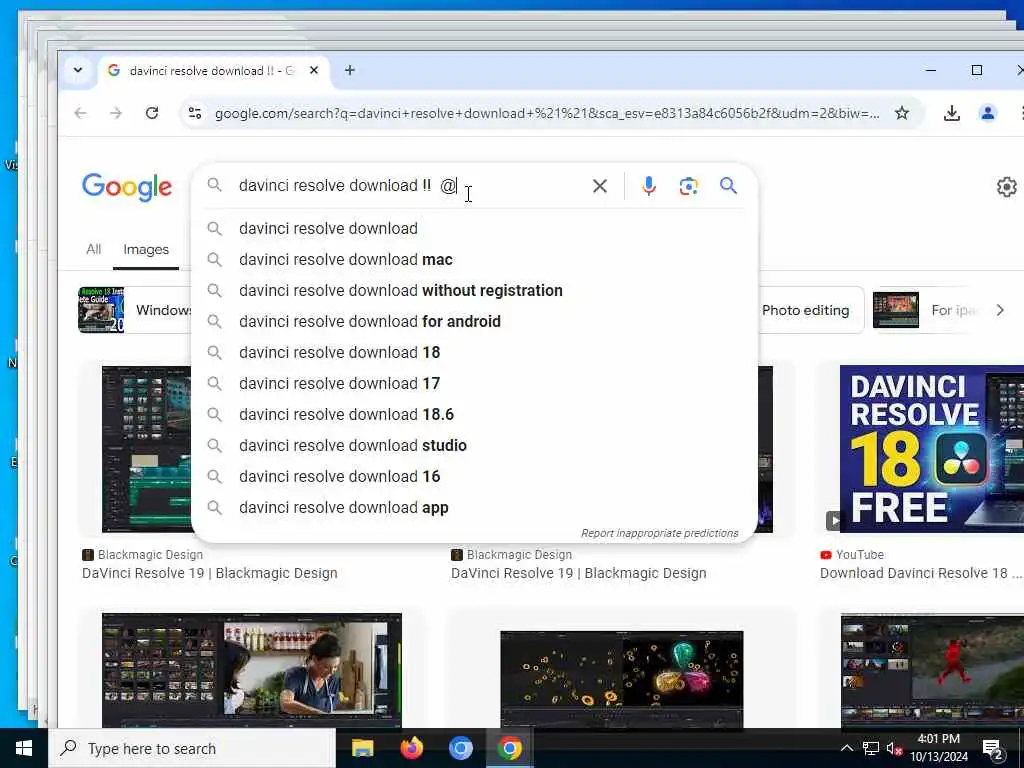Launch Firefox from the taskbar
The height and width of the screenshot is (768, 1024).
411,748
